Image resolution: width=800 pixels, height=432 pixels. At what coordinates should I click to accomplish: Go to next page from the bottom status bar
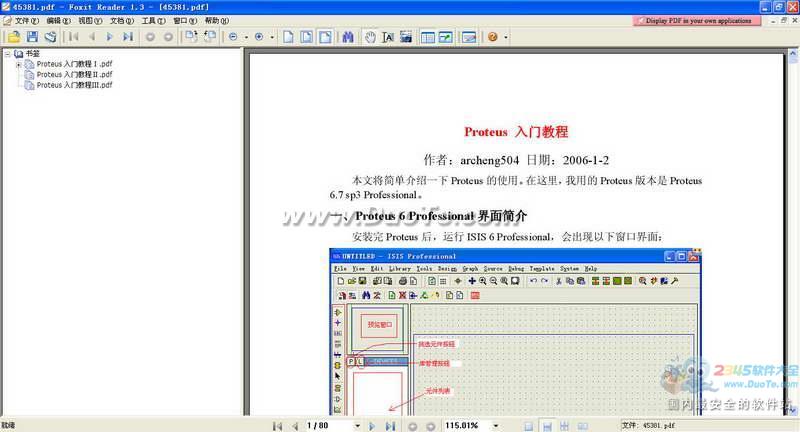tap(372, 426)
